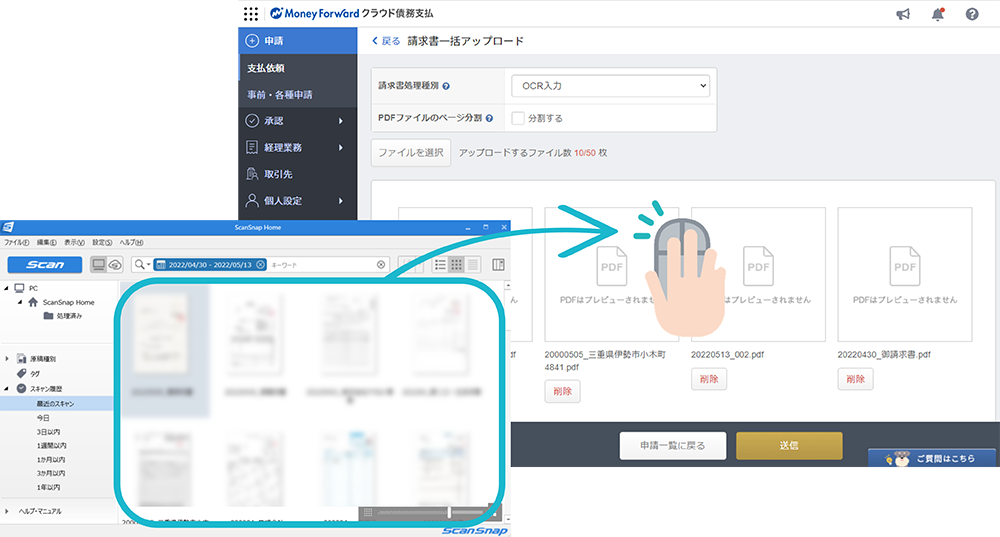
Task: Click the plus icon next to 申請
Action: point(252,41)
